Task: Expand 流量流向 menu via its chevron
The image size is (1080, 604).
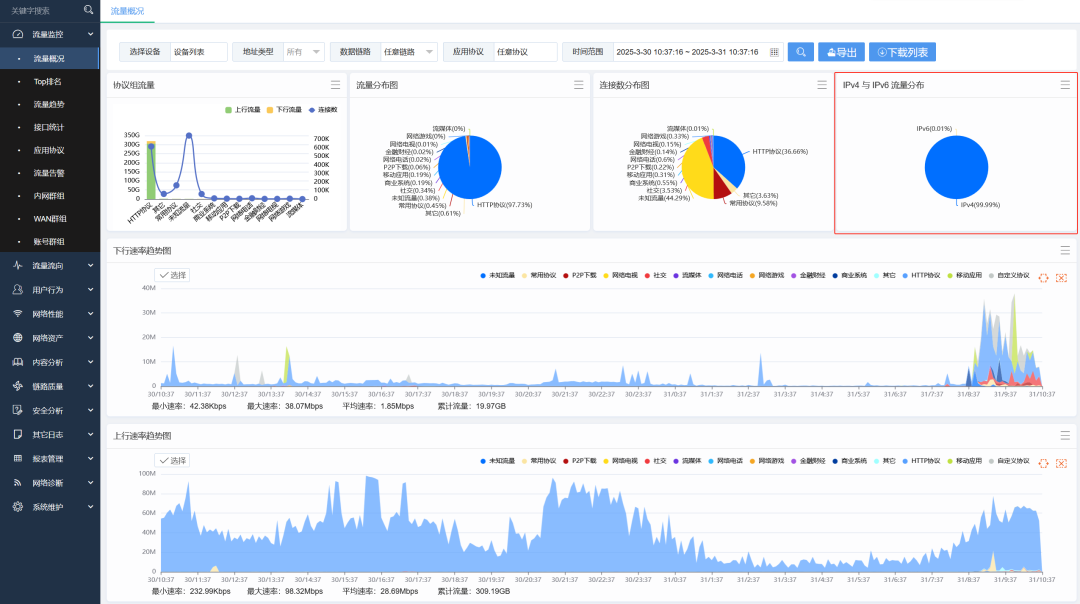Action: point(90,265)
